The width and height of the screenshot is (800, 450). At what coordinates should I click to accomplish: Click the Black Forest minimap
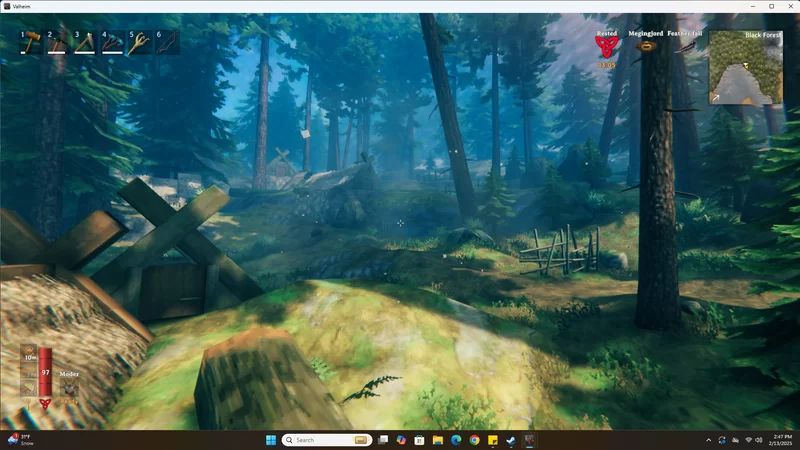coord(746,67)
